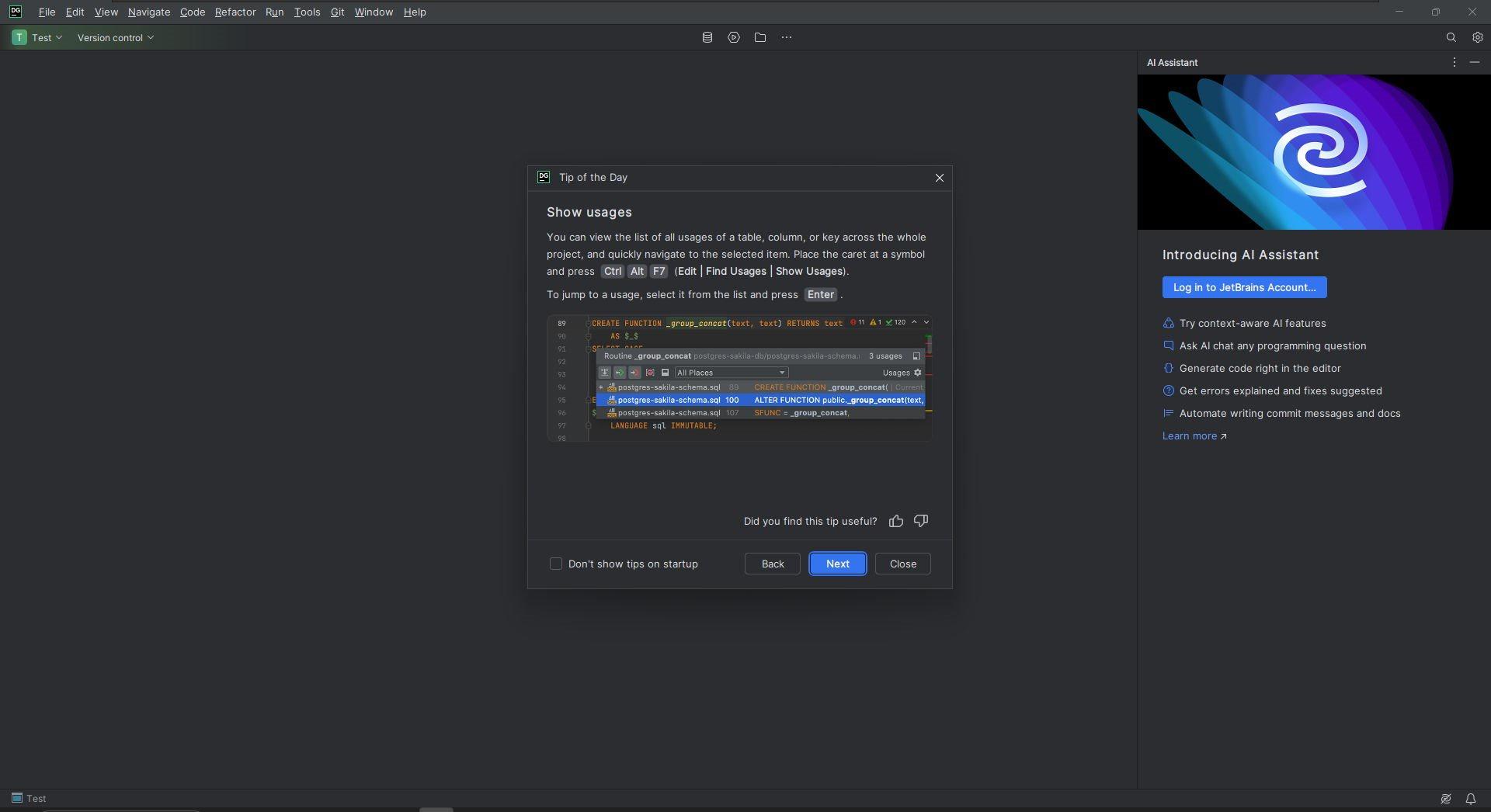1491x812 pixels.
Task: Click the Close button in tip dialog
Action: [902, 564]
